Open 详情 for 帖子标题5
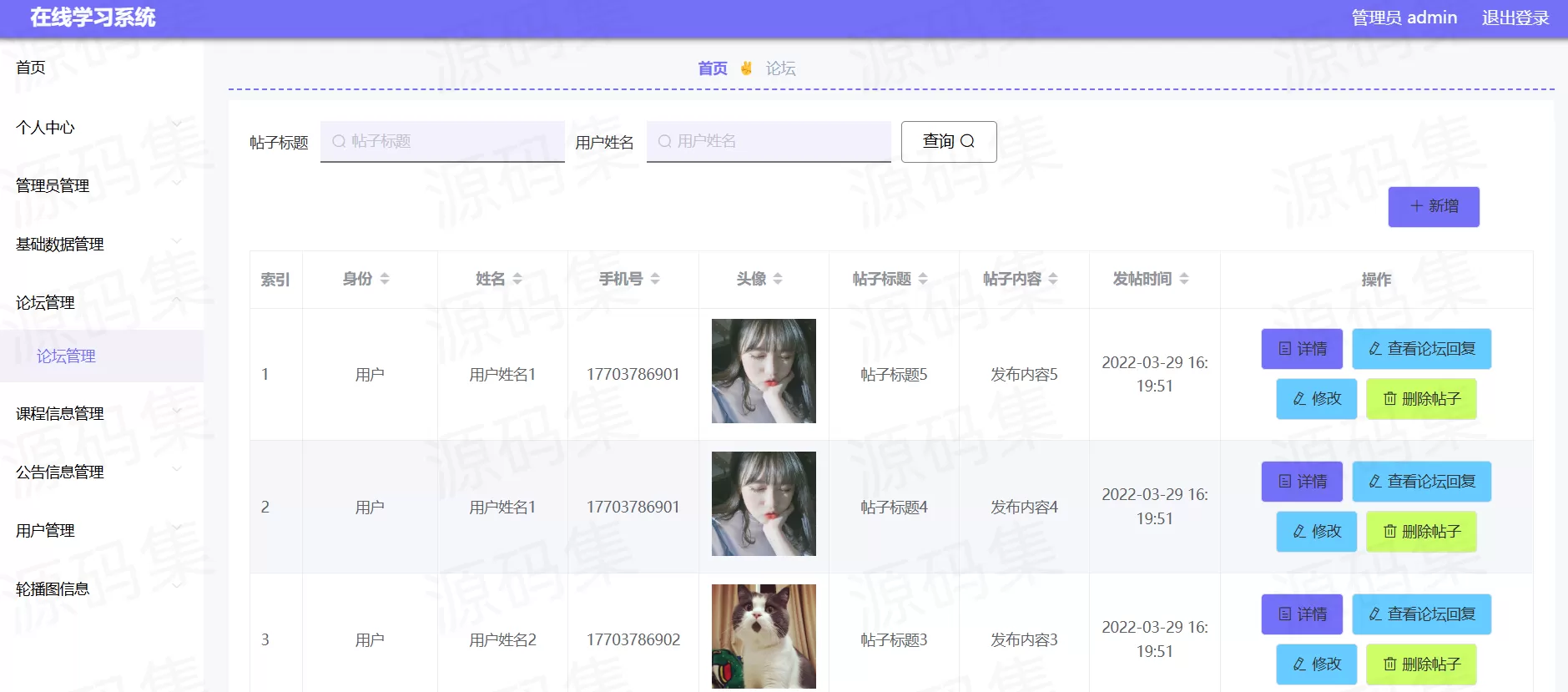Image resolution: width=1568 pixels, height=692 pixels. pyautogui.click(x=1302, y=349)
